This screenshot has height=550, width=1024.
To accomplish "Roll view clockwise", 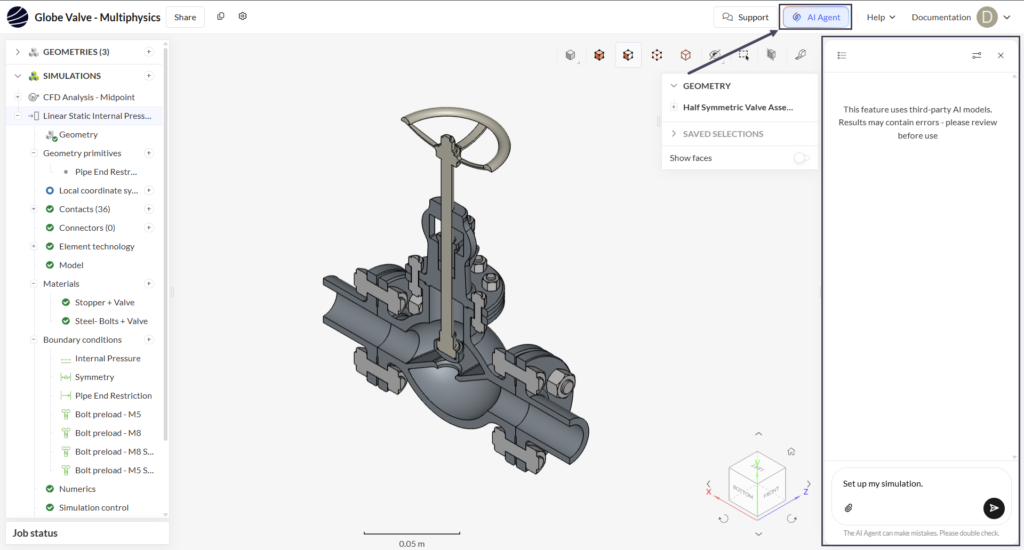I will pos(792,519).
